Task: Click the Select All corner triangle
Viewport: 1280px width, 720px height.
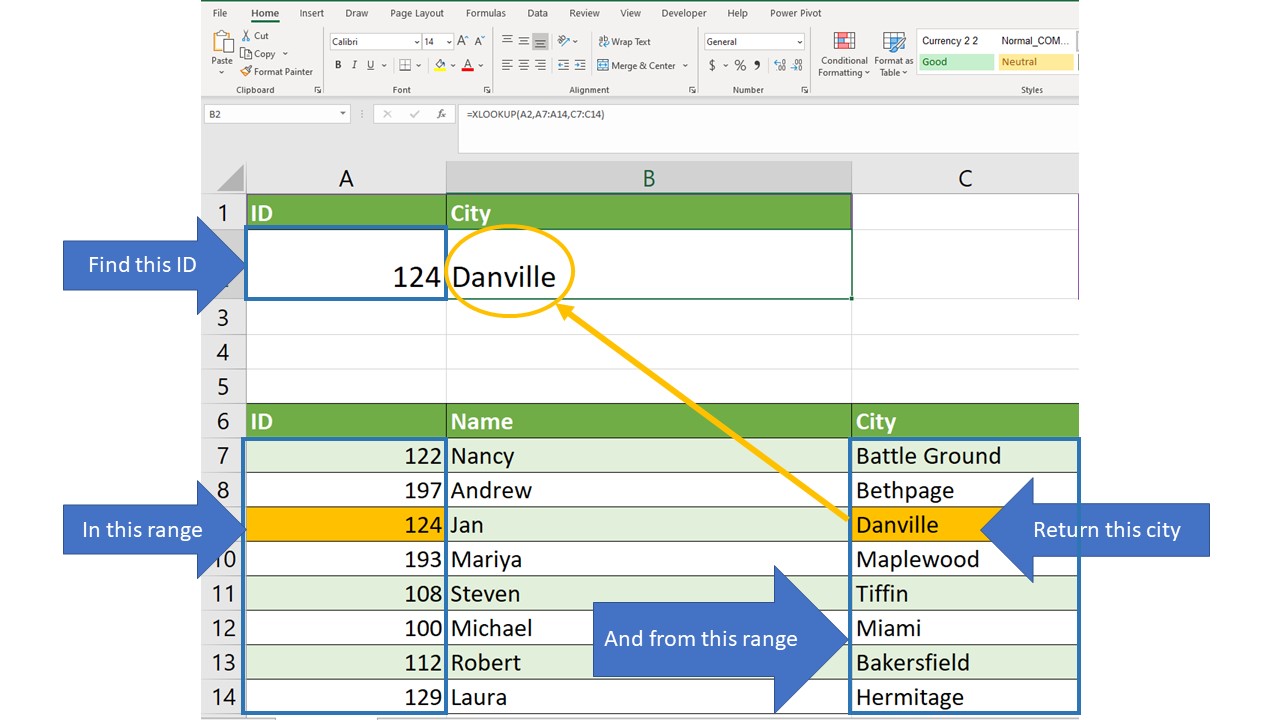Action: [x=231, y=179]
